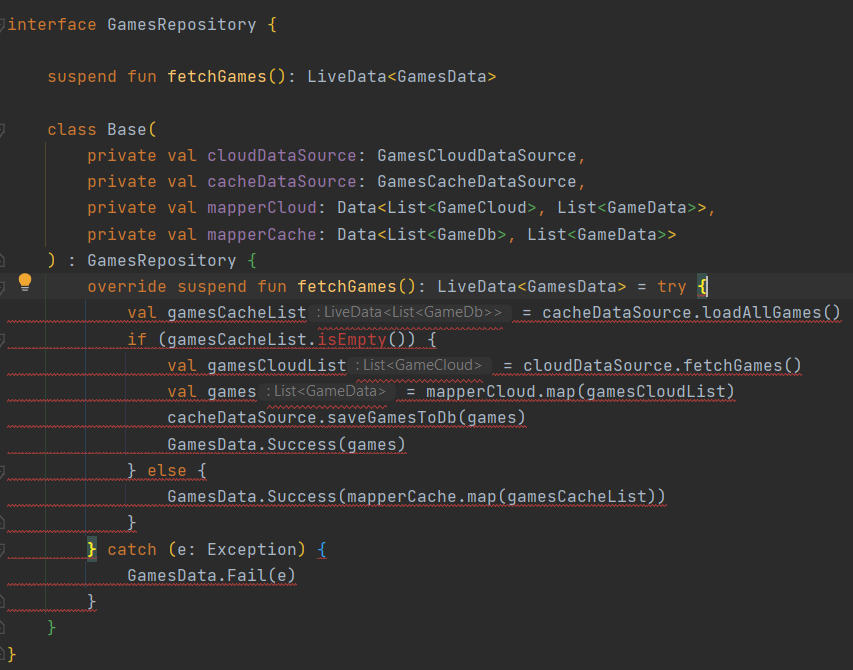Collapse the interface GamesRepository fold marker
Screen dimensions: 853x670
[x=2, y=24]
